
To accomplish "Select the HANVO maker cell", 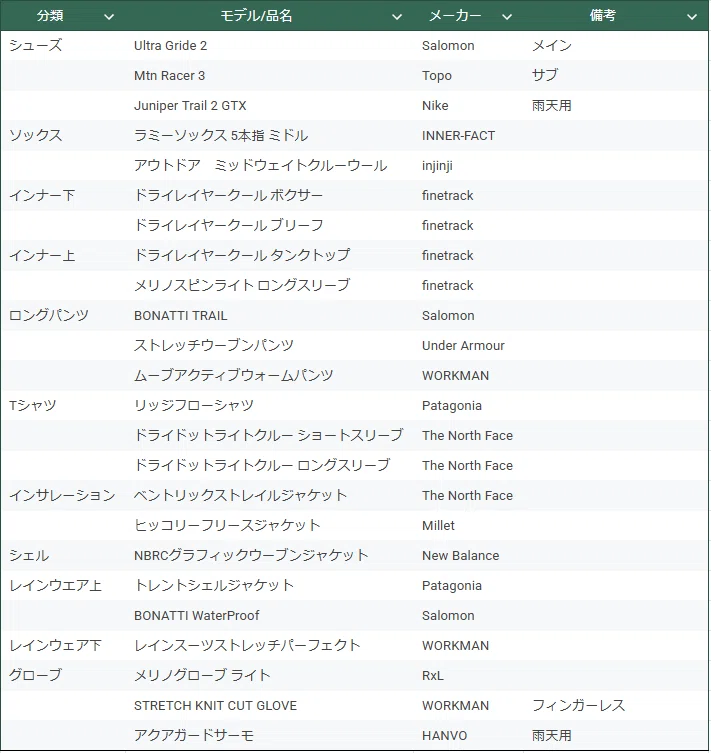I will [445, 735].
